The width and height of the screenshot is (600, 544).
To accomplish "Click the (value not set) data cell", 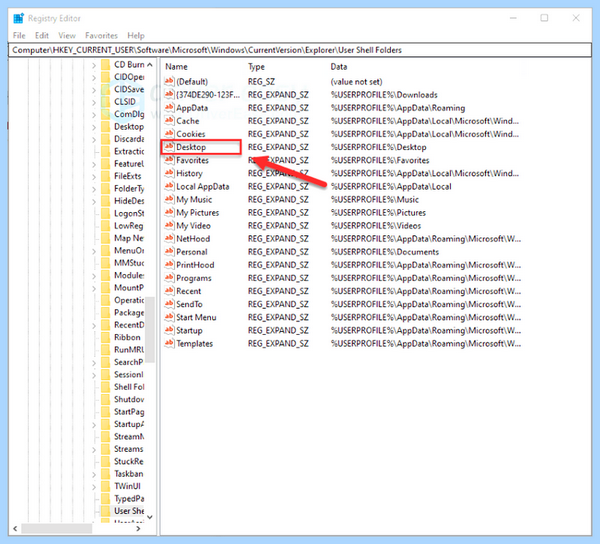I will click(356, 81).
